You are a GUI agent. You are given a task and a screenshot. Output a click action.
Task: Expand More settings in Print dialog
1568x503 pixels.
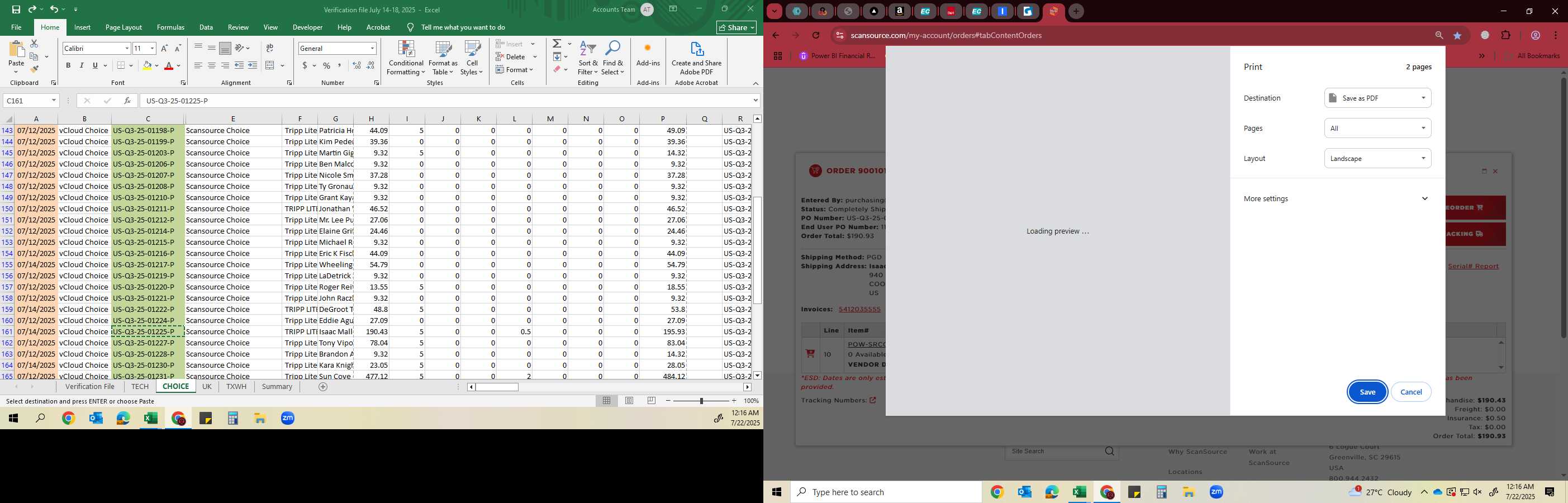pos(1336,198)
